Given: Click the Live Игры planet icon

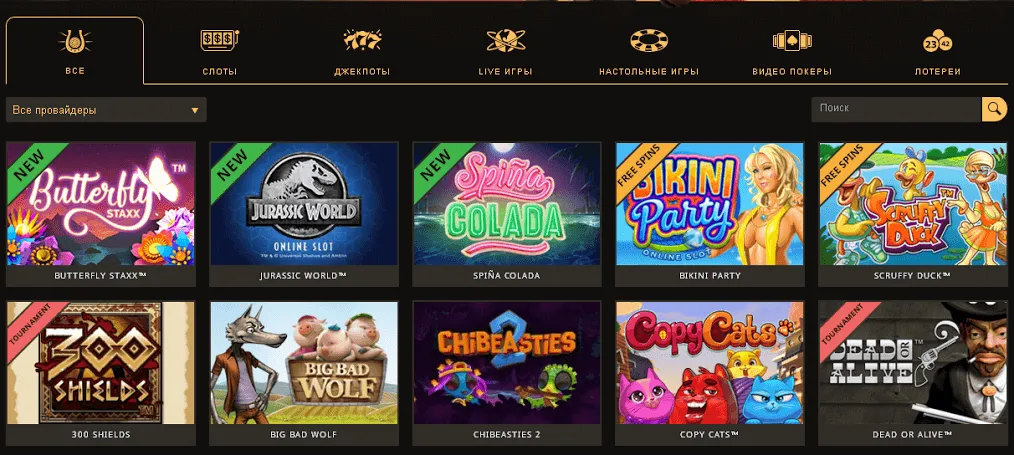Looking at the screenshot, I should pyautogui.click(x=506, y=41).
